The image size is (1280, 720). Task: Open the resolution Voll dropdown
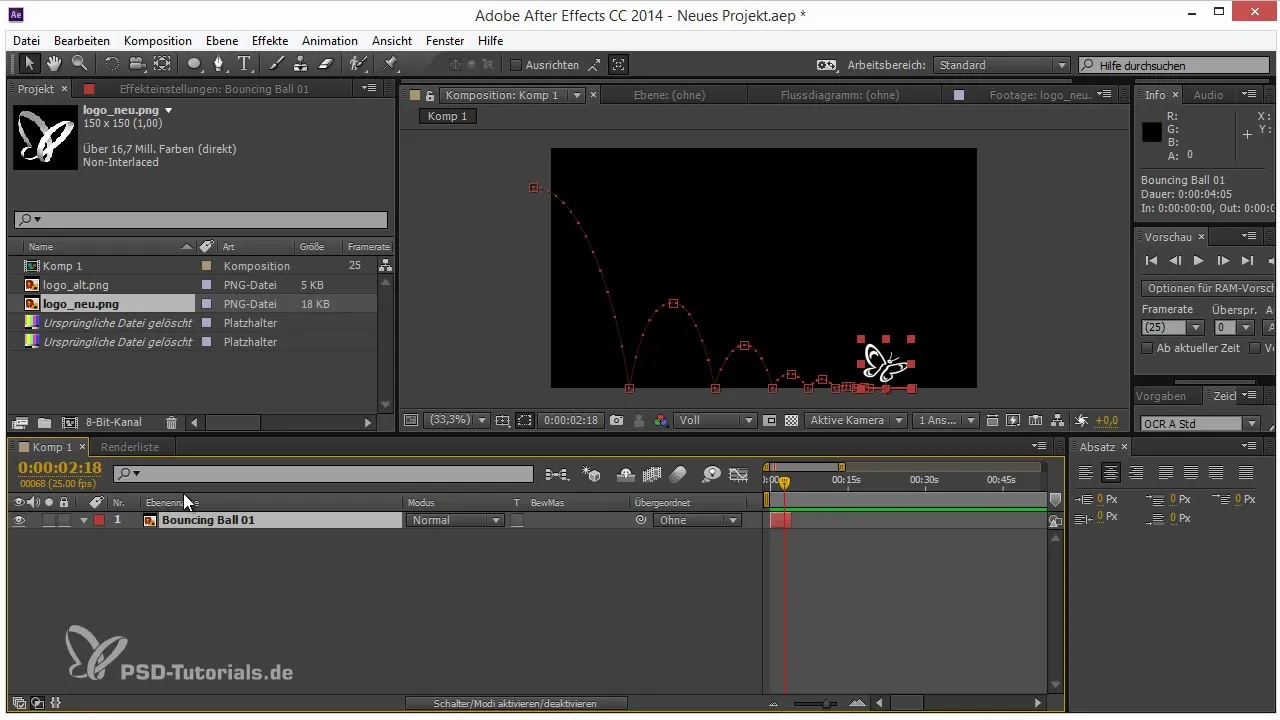point(715,421)
